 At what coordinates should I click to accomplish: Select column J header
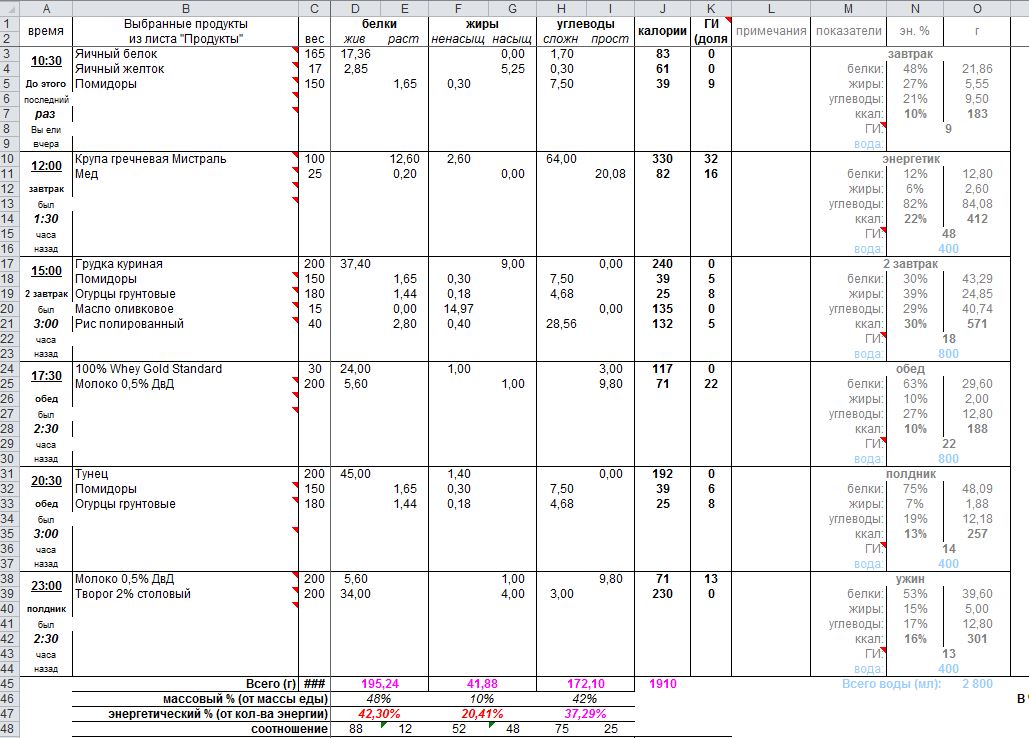[x=662, y=9]
